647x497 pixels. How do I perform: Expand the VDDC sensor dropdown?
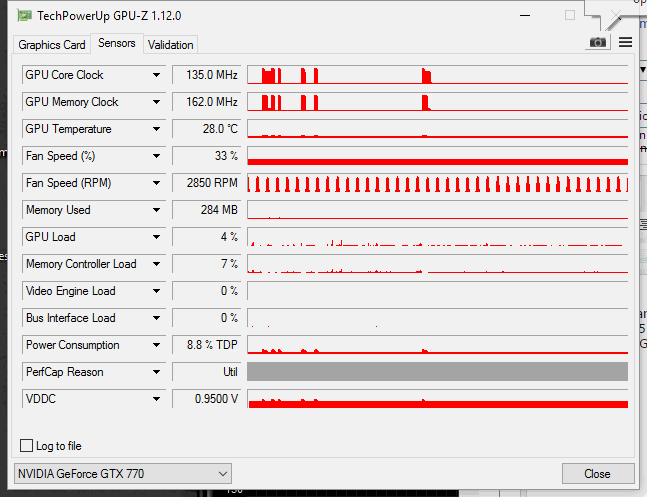[156, 399]
